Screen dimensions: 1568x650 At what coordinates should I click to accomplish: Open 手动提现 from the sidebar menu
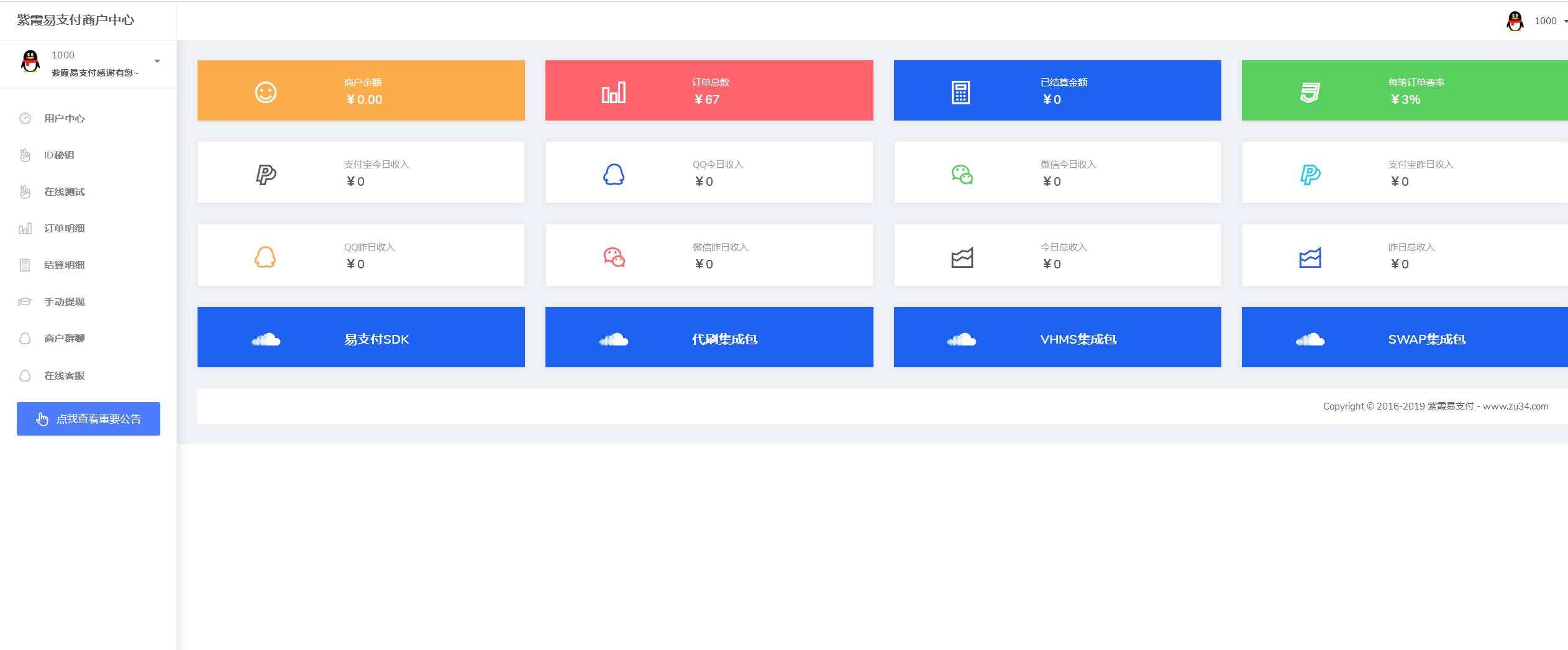click(x=64, y=302)
